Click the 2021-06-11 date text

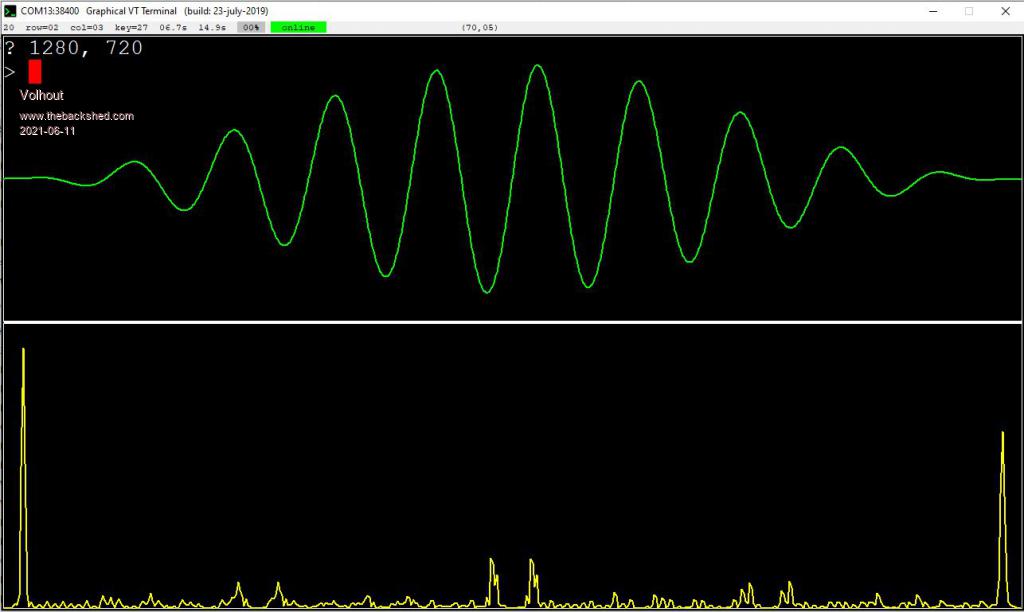[47, 131]
